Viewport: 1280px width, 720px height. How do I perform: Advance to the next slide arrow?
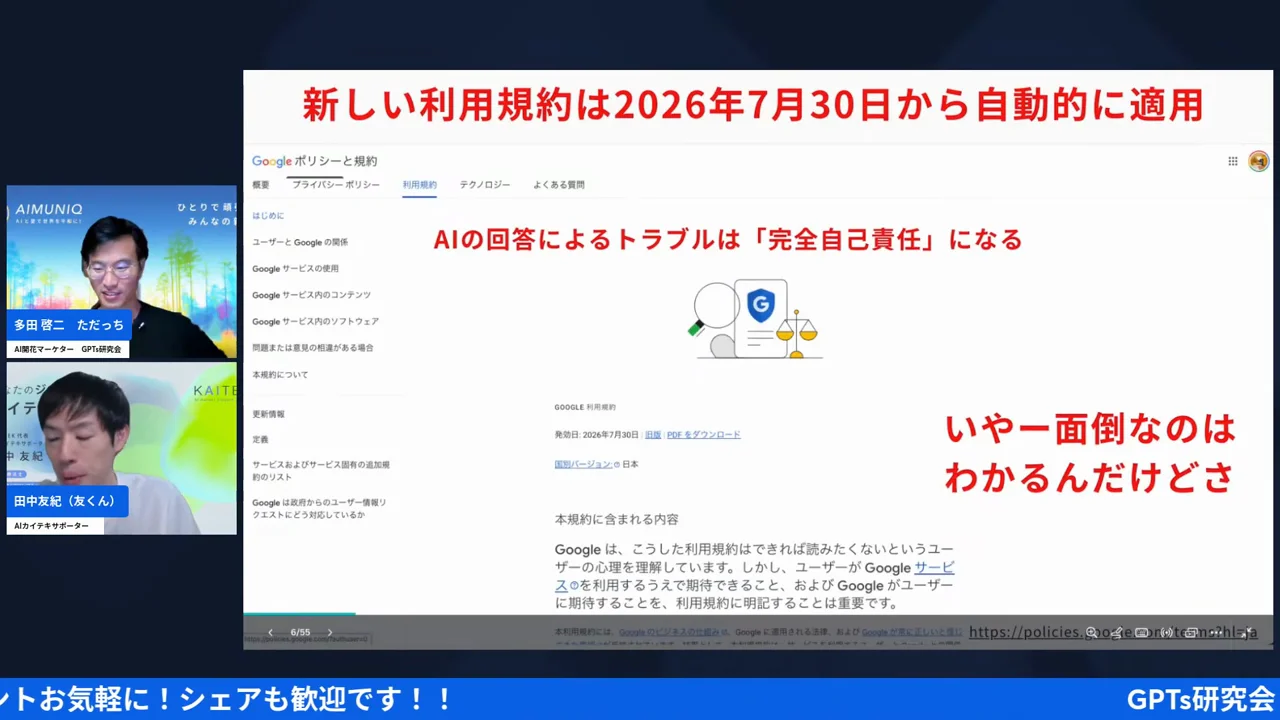(330, 632)
